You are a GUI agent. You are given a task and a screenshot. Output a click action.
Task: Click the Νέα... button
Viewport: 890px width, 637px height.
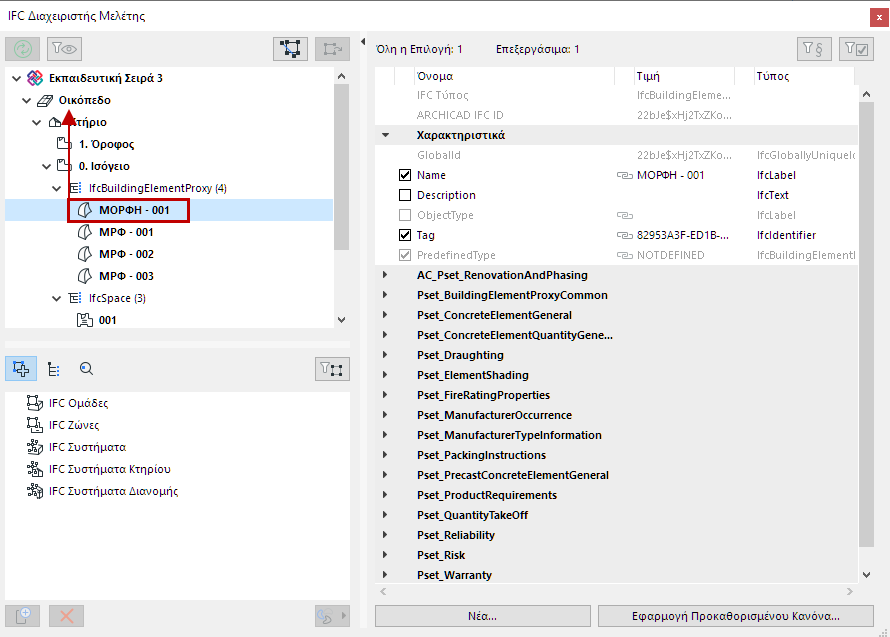[x=482, y=616]
